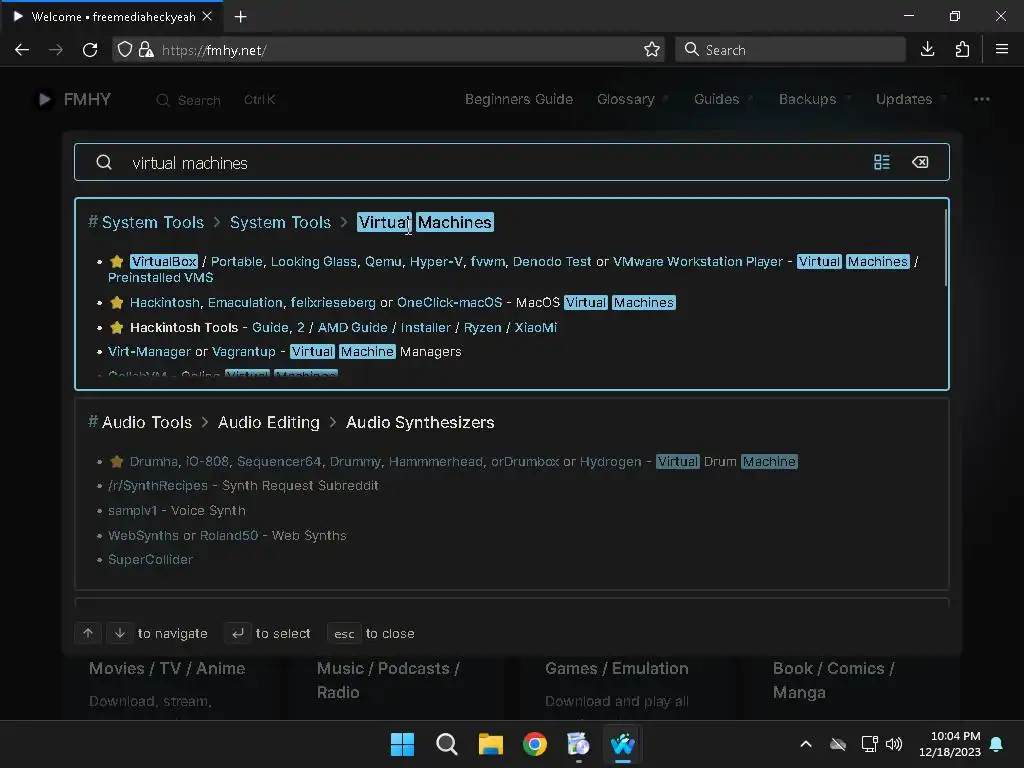This screenshot has height=768, width=1024.
Task: Open the Virt-Manager link
Action: [150, 351]
